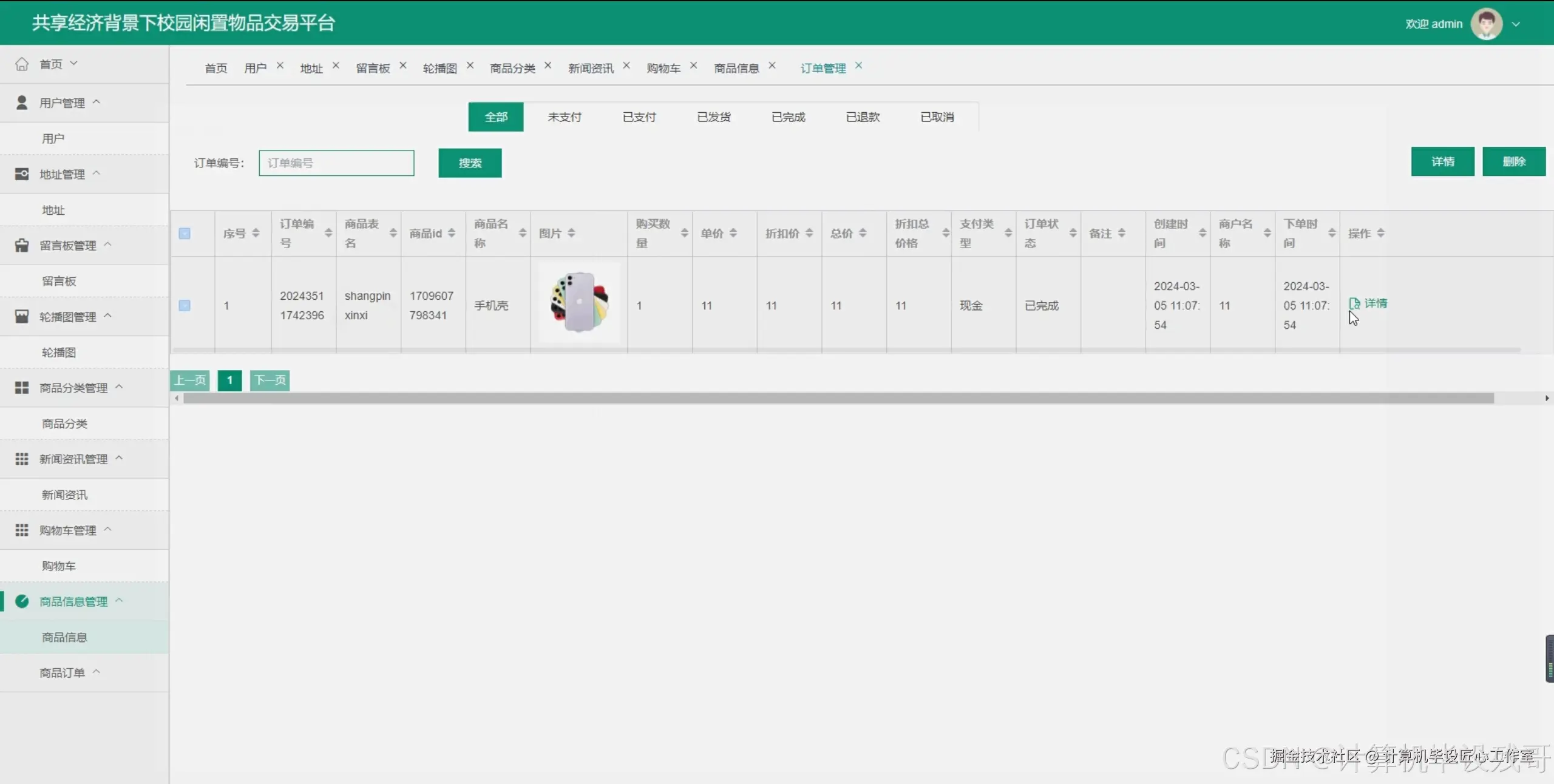
Task: Click the 轮播图管理 sidebar icon
Action: (22, 316)
